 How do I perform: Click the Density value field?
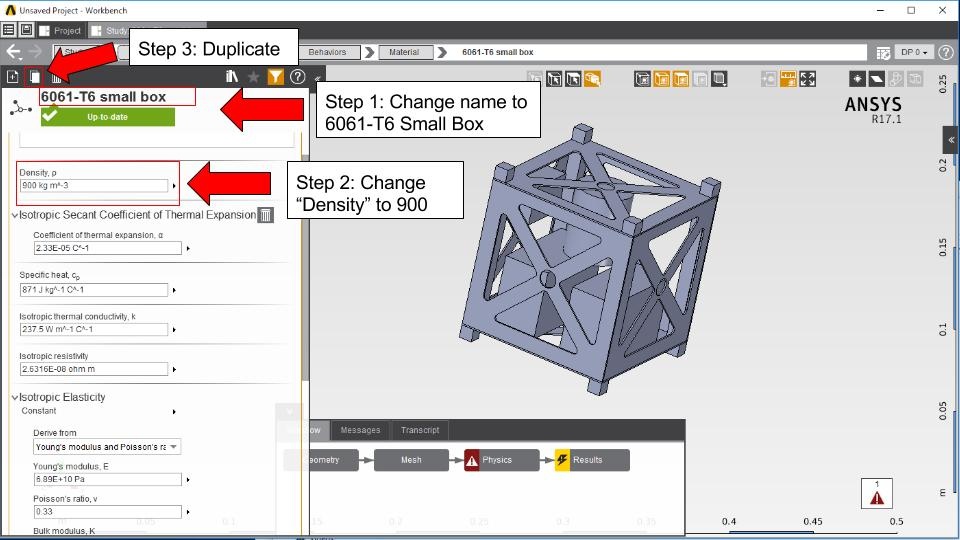pos(94,185)
